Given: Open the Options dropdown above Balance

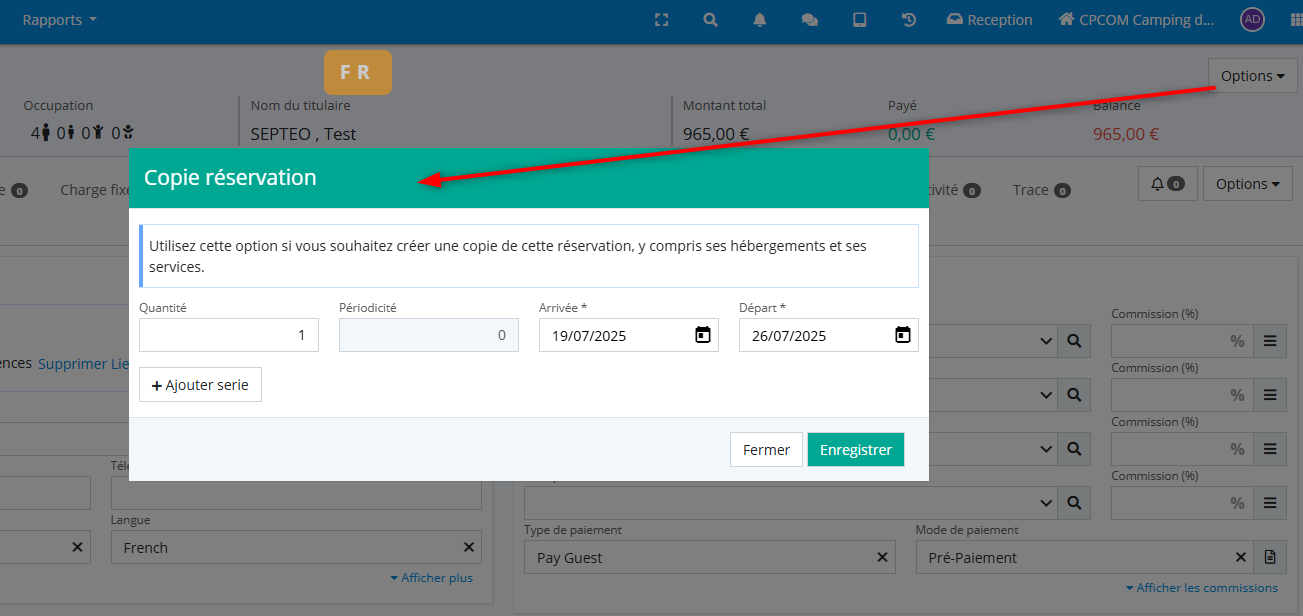Looking at the screenshot, I should pos(1252,76).
